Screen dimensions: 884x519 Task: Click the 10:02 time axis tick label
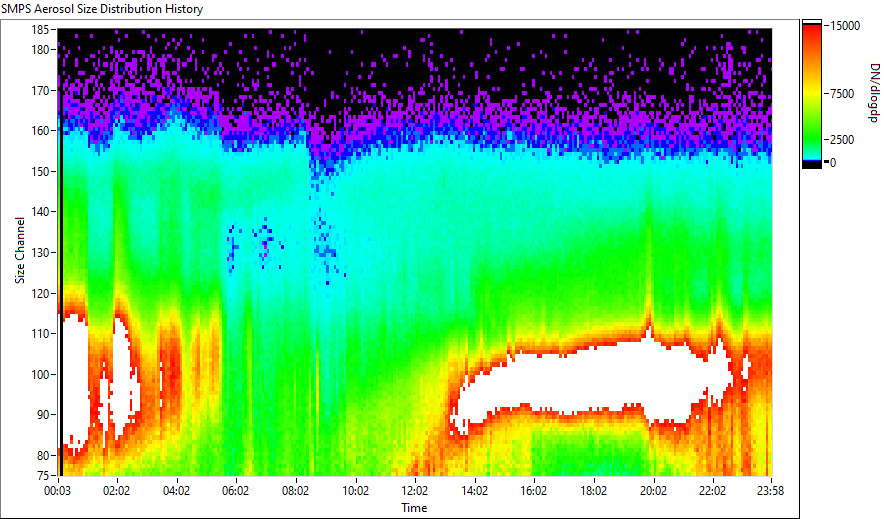(x=355, y=491)
